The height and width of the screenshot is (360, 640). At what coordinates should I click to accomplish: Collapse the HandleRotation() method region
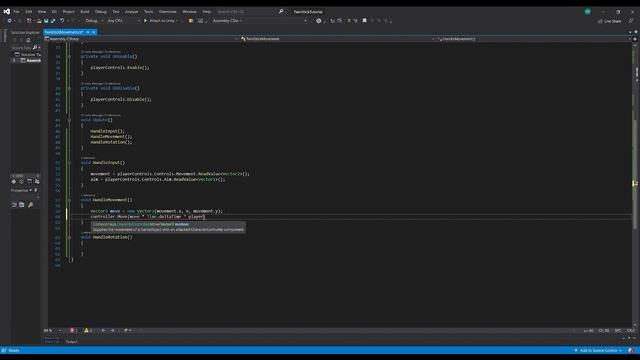click(x=69, y=237)
